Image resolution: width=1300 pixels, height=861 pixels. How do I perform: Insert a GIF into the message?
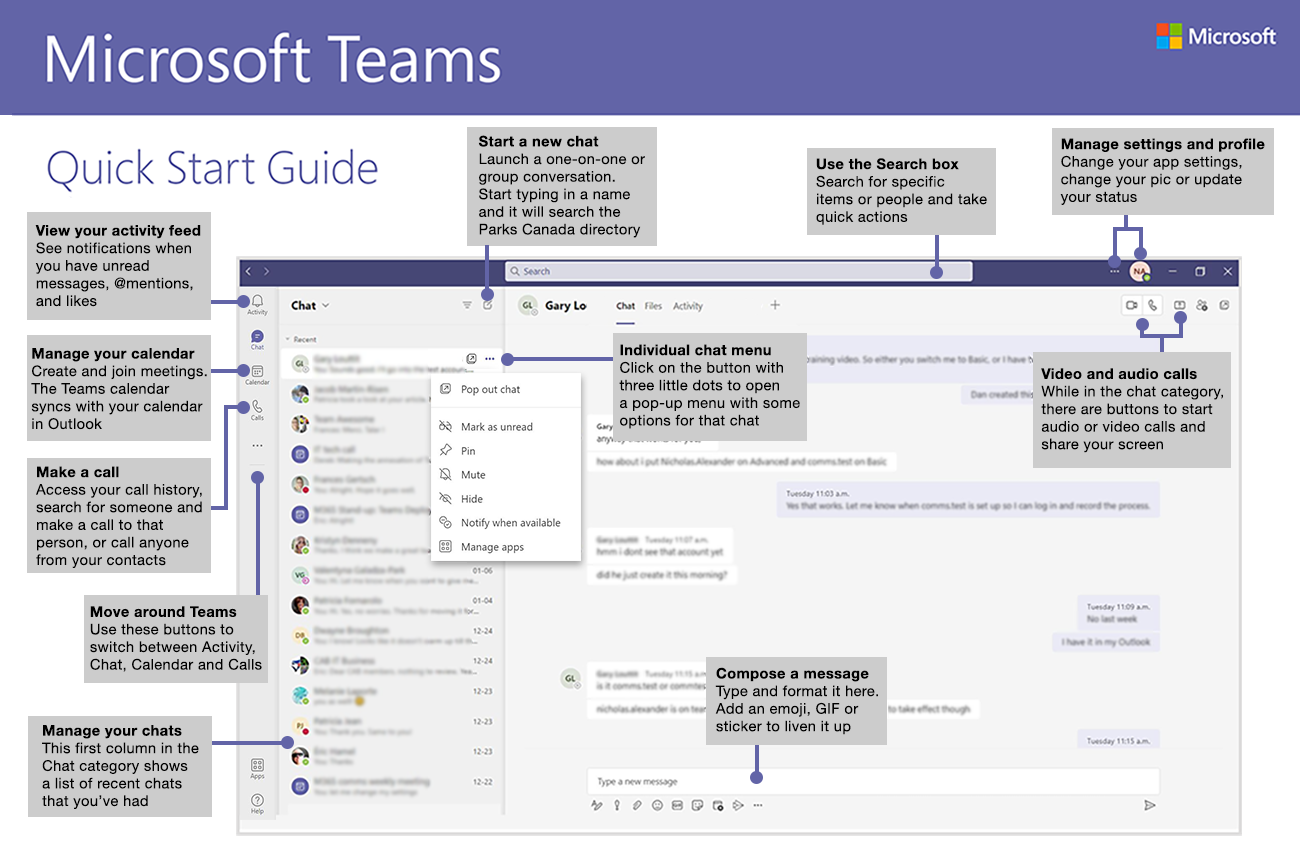pos(677,804)
